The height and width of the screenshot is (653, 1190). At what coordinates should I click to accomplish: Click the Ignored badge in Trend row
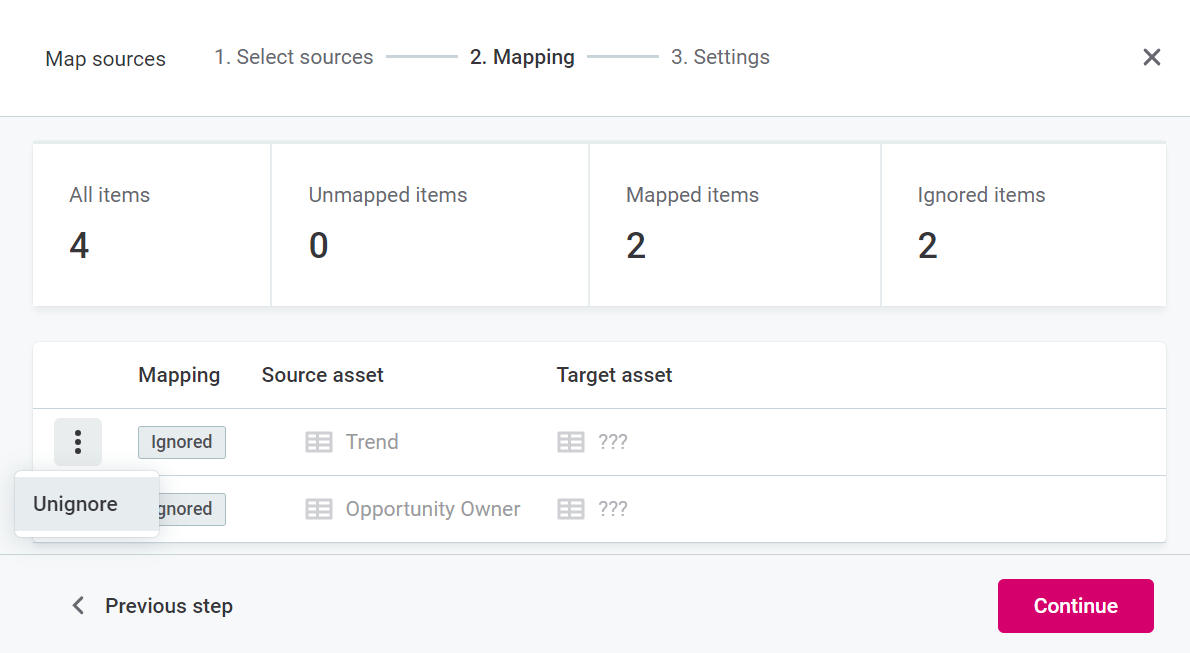[x=181, y=442]
